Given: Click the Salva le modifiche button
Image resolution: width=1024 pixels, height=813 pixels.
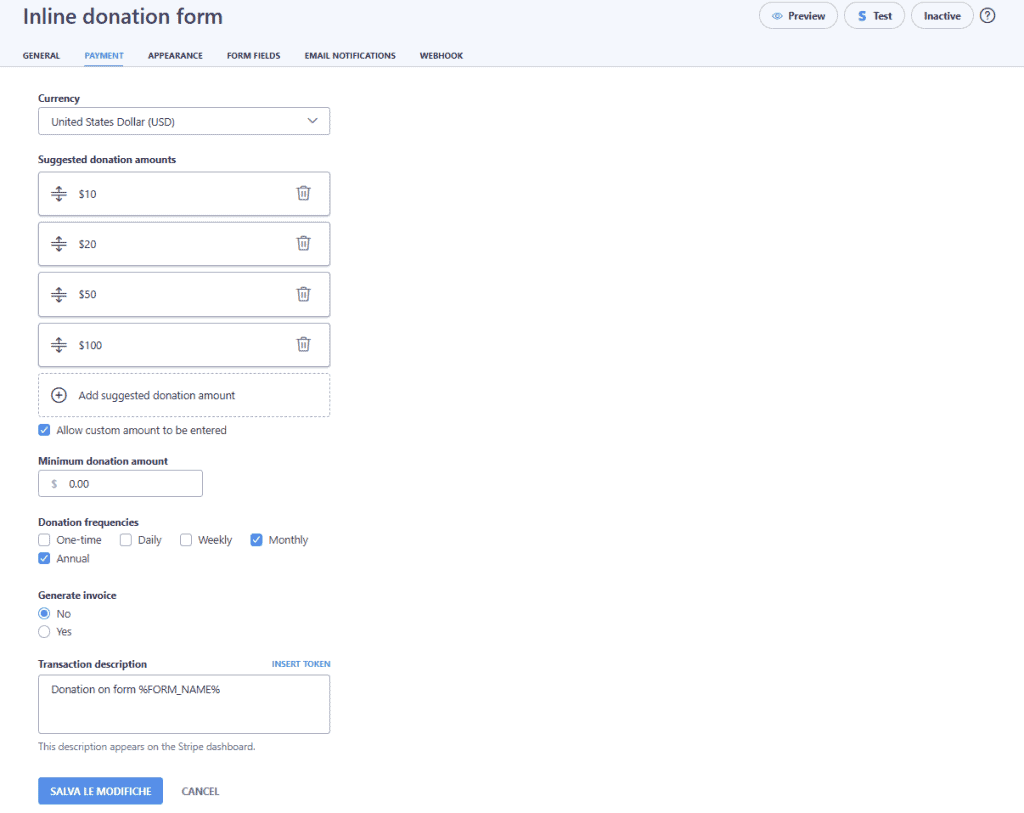Looking at the screenshot, I should tap(100, 791).
